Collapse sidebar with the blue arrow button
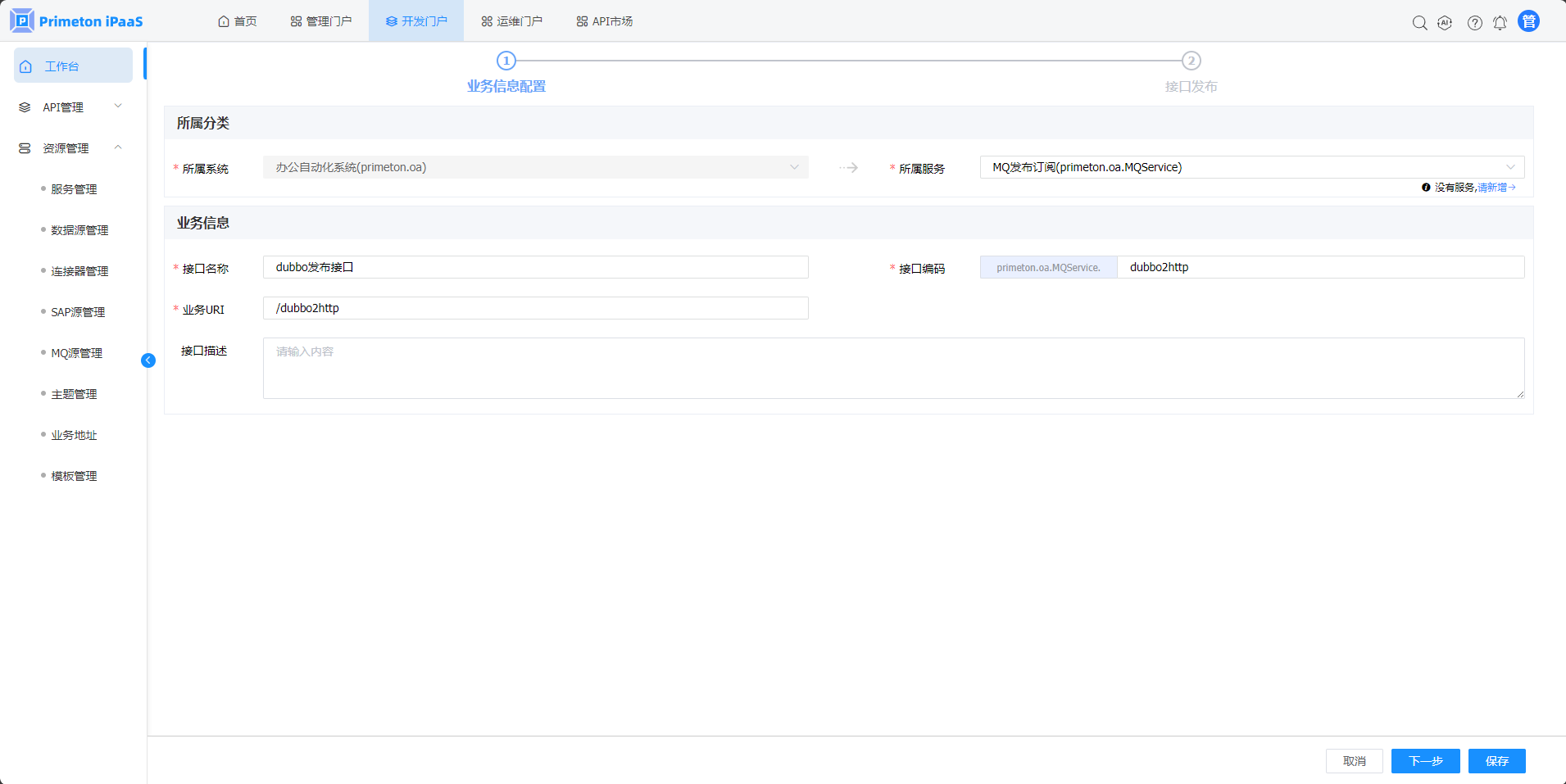1566x784 pixels. click(x=148, y=360)
